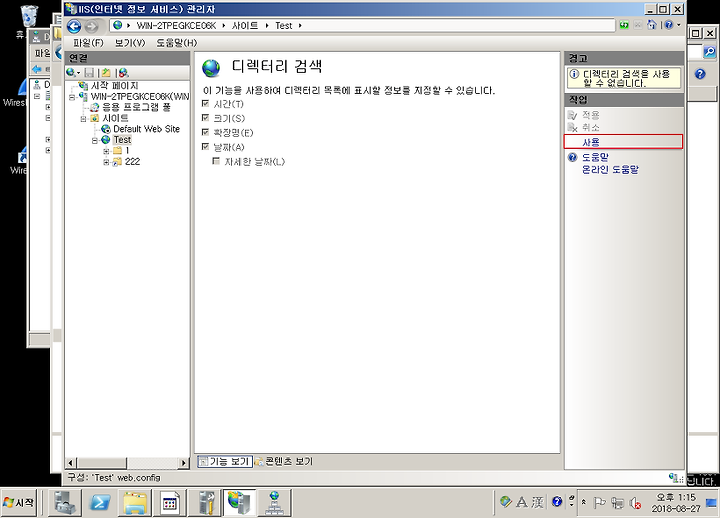Open the 시작 Start button
This screenshot has height=518, width=720.
tap(19, 503)
